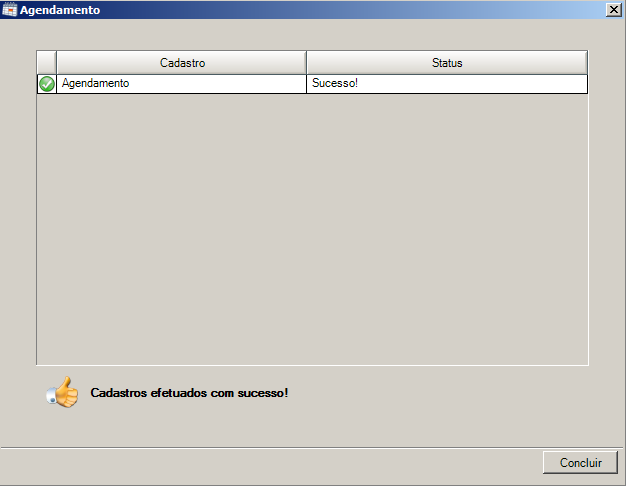This screenshot has height=486, width=626.
Task: Close the Agendamento dialog window
Action: 614,10
